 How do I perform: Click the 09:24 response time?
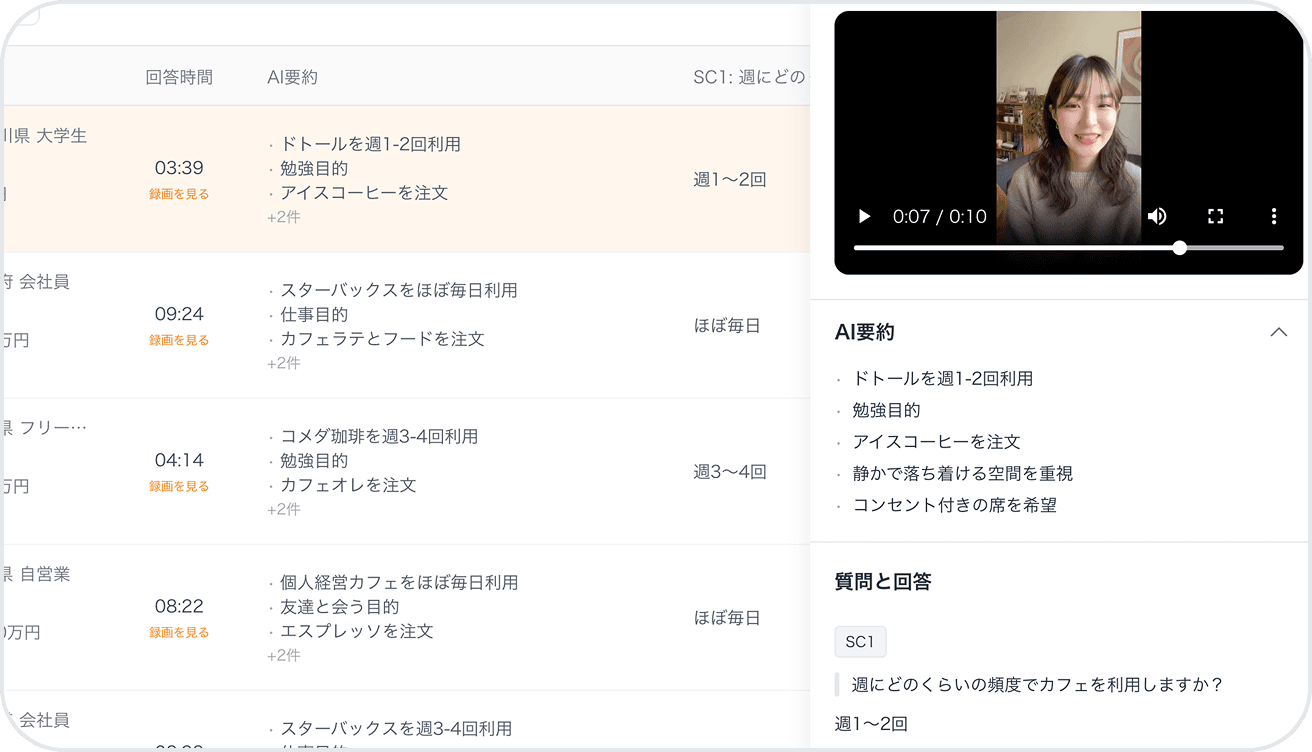[179, 314]
